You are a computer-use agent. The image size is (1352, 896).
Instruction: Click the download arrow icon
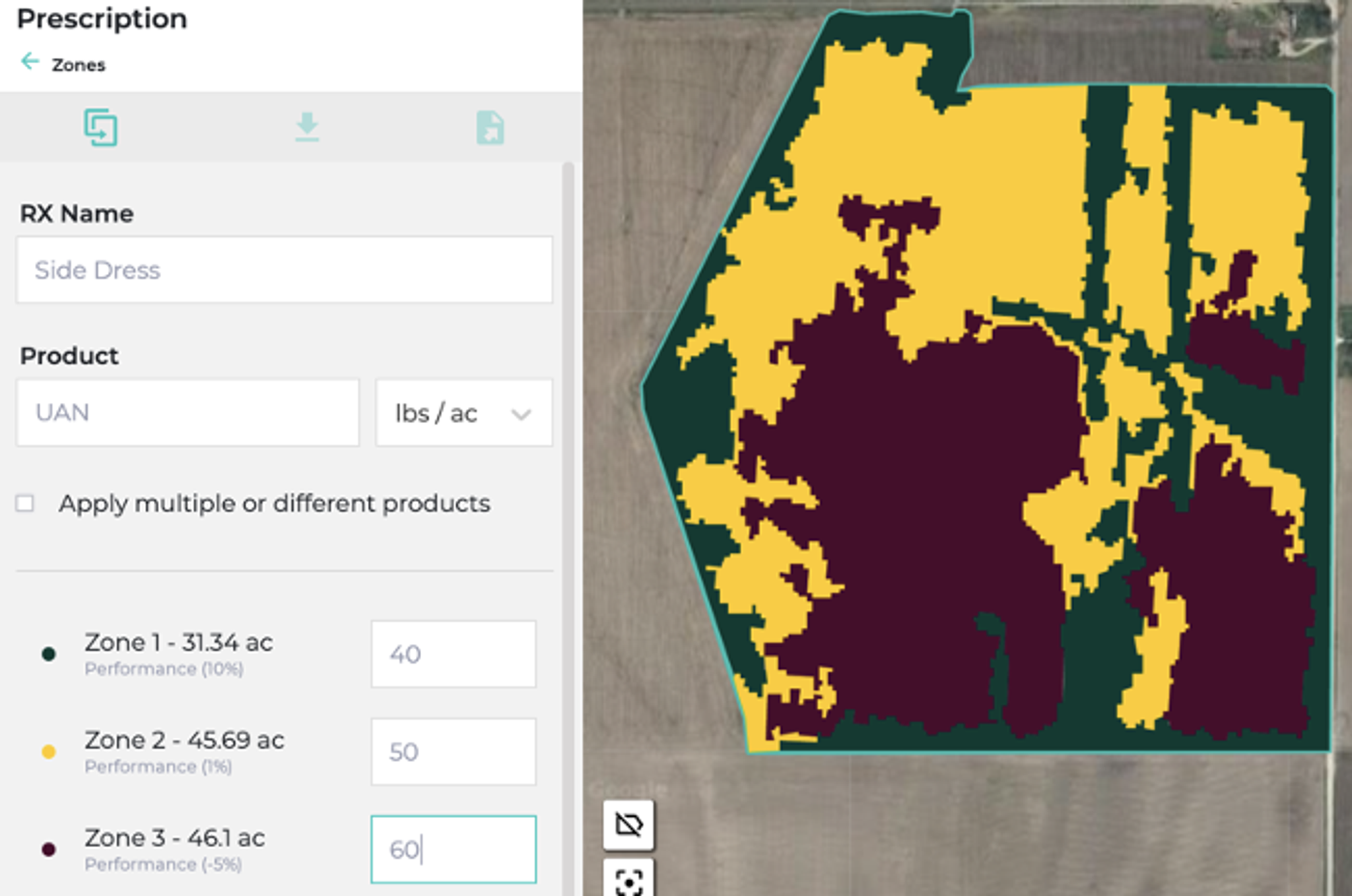point(307,127)
